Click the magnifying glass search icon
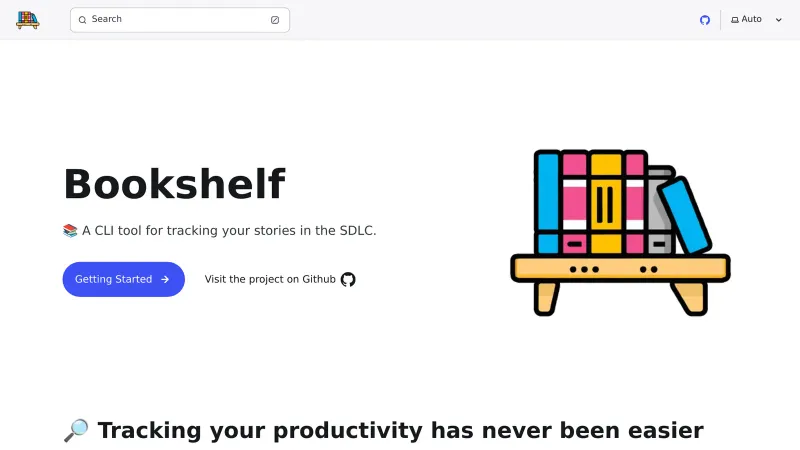 coord(82,20)
